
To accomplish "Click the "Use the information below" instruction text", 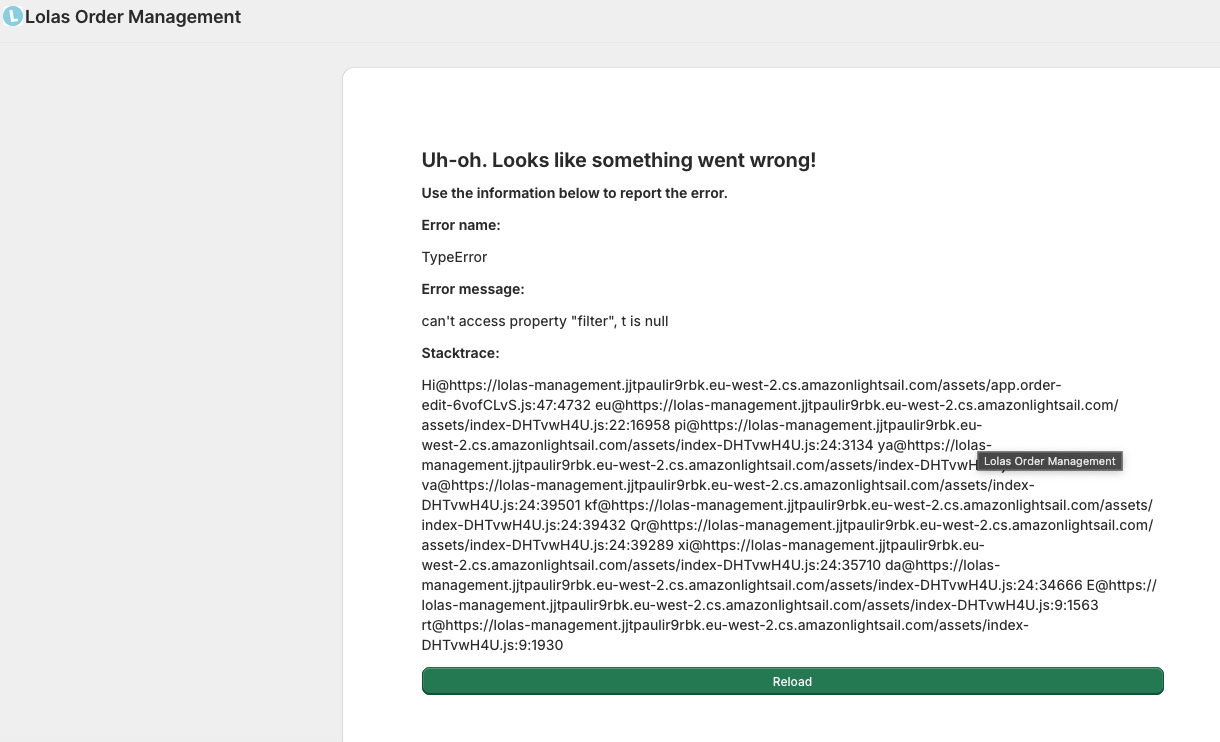I will coord(574,193).
